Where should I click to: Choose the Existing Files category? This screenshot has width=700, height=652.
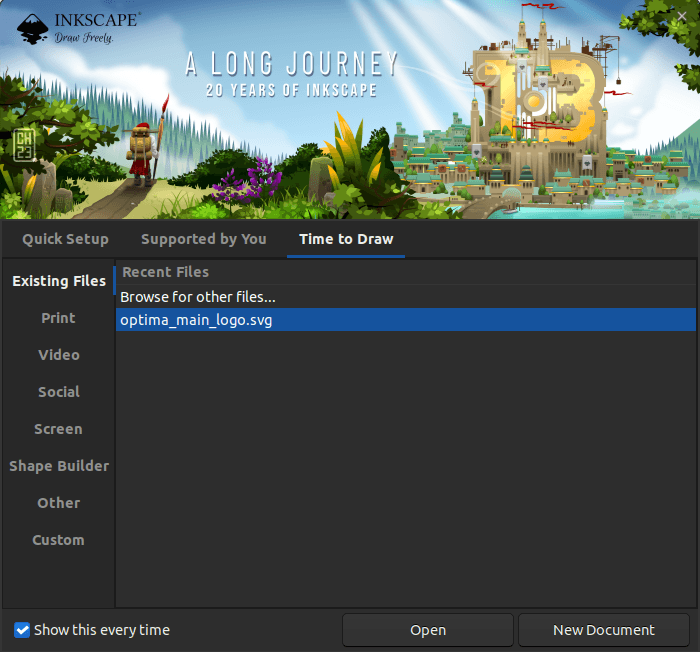59,281
